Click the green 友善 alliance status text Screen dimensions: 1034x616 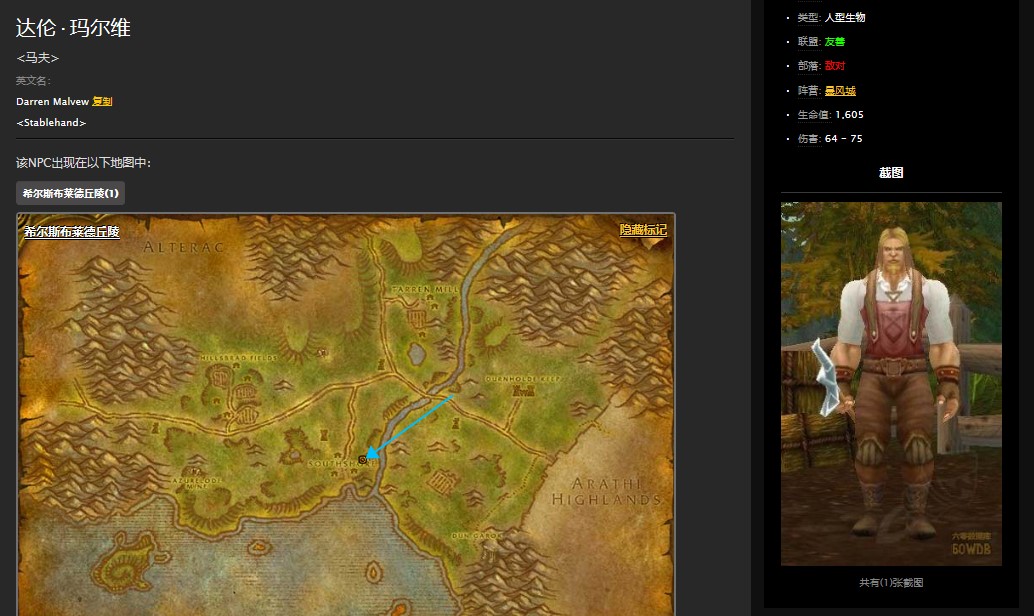click(835, 42)
